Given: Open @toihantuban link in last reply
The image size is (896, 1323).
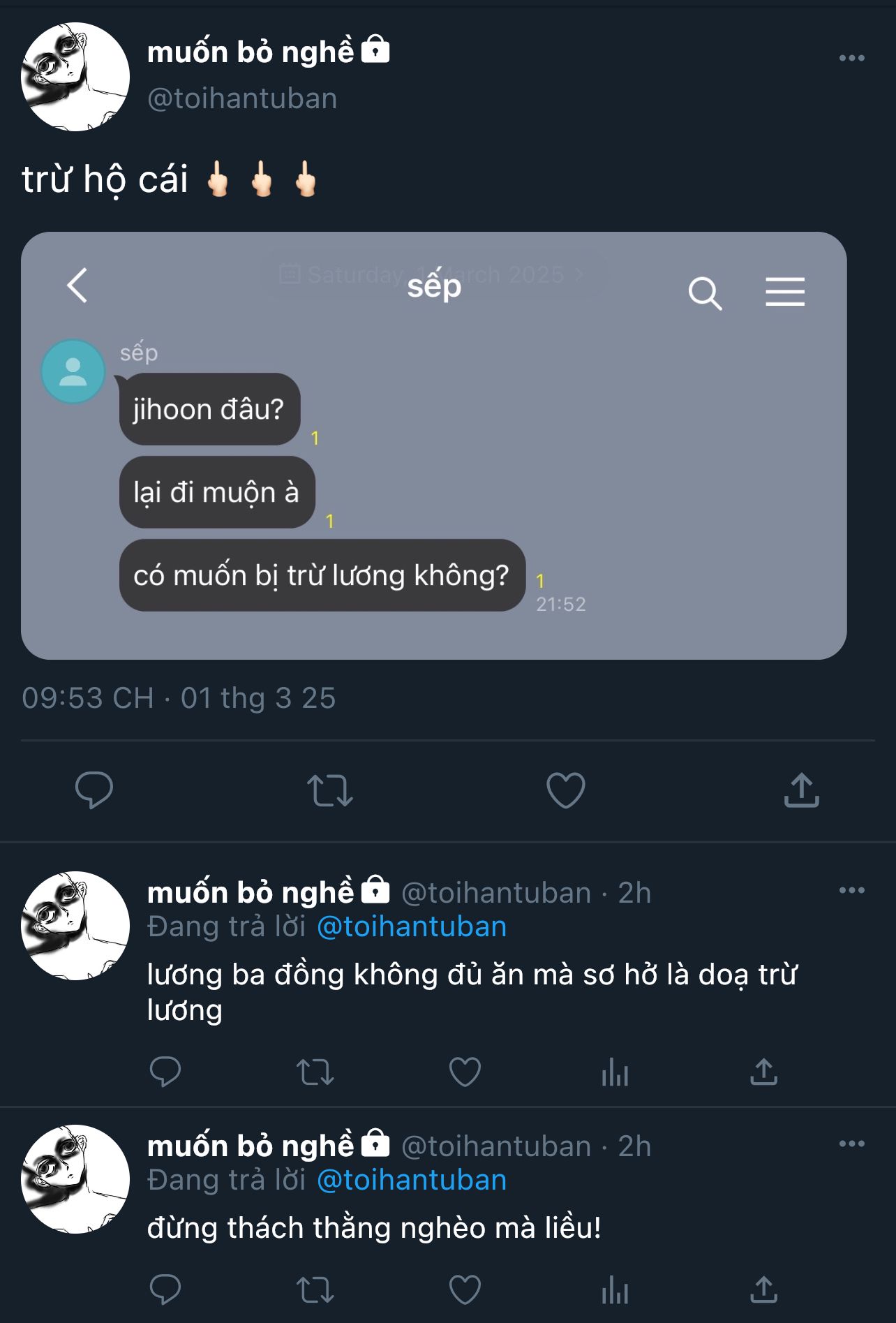Looking at the screenshot, I should click(412, 1180).
